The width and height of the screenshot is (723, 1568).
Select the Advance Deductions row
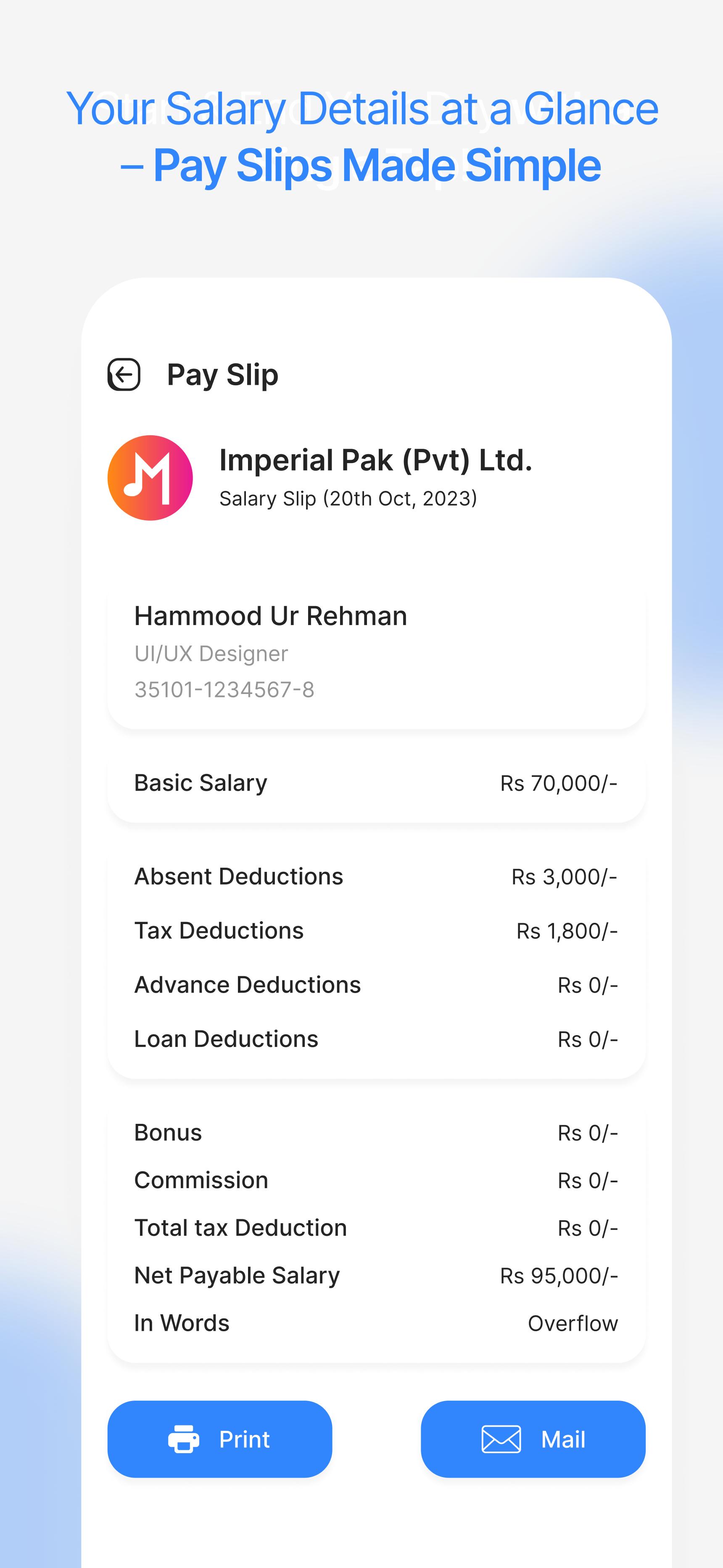376,985
